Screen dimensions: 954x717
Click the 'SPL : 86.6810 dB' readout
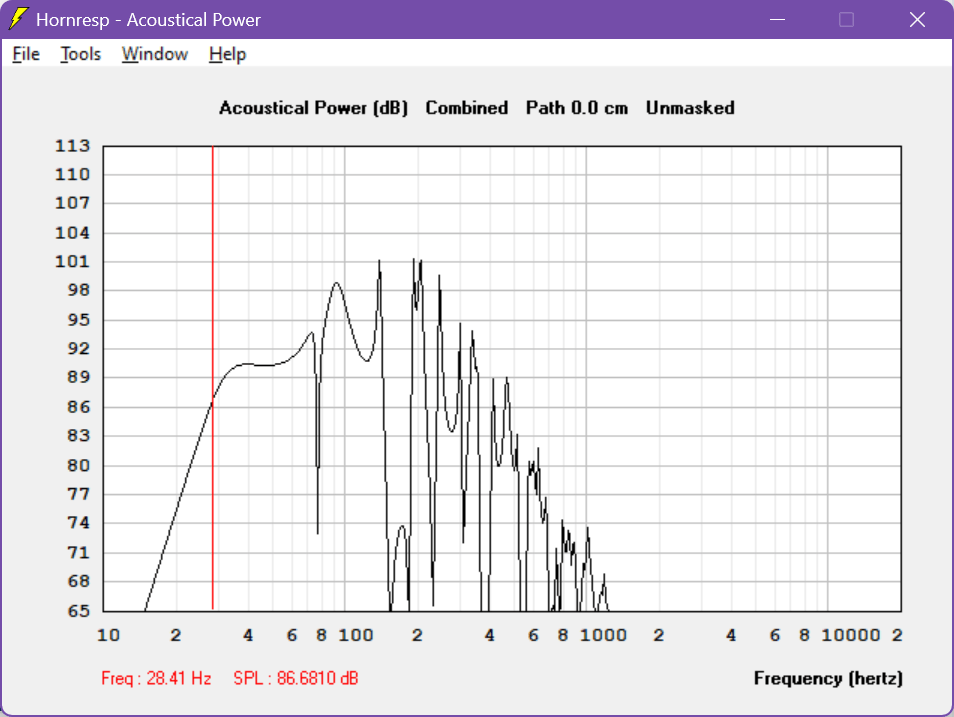pyautogui.click(x=296, y=678)
